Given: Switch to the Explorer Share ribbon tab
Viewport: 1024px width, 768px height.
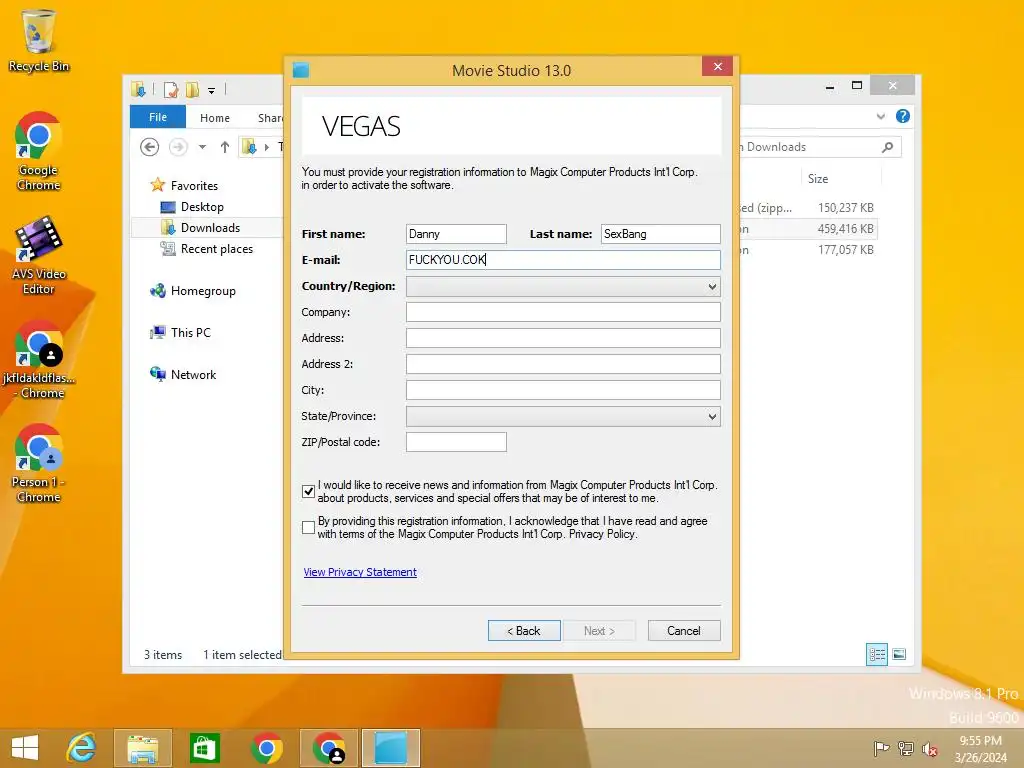Looking at the screenshot, I should [270, 118].
